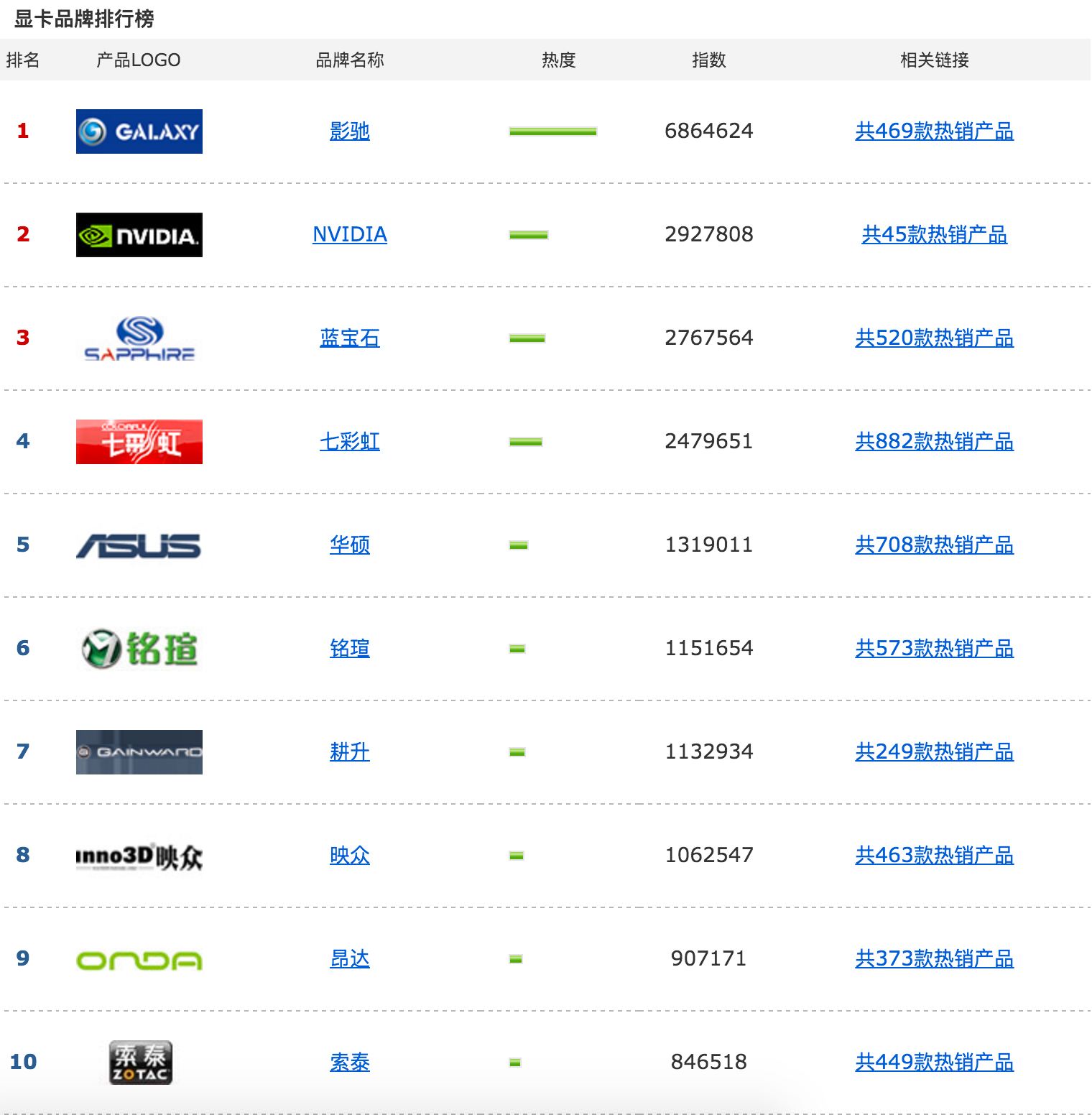The image size is (1092, 1115).
Task: Click the red Colorful 七彩虹 logo
Action: (139, 442)
